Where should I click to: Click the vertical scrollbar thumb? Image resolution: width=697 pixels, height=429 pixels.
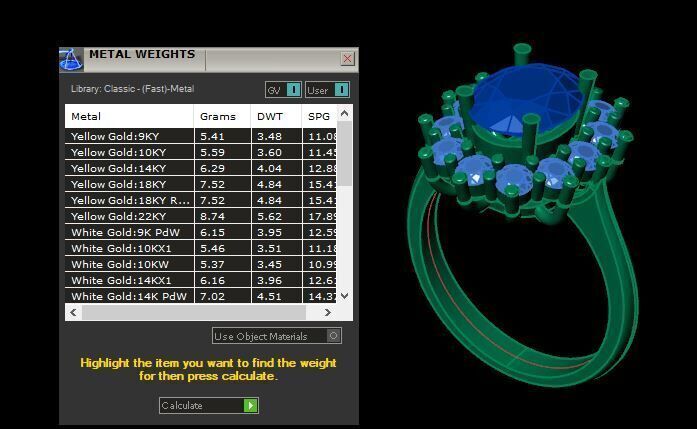[344, 154]
